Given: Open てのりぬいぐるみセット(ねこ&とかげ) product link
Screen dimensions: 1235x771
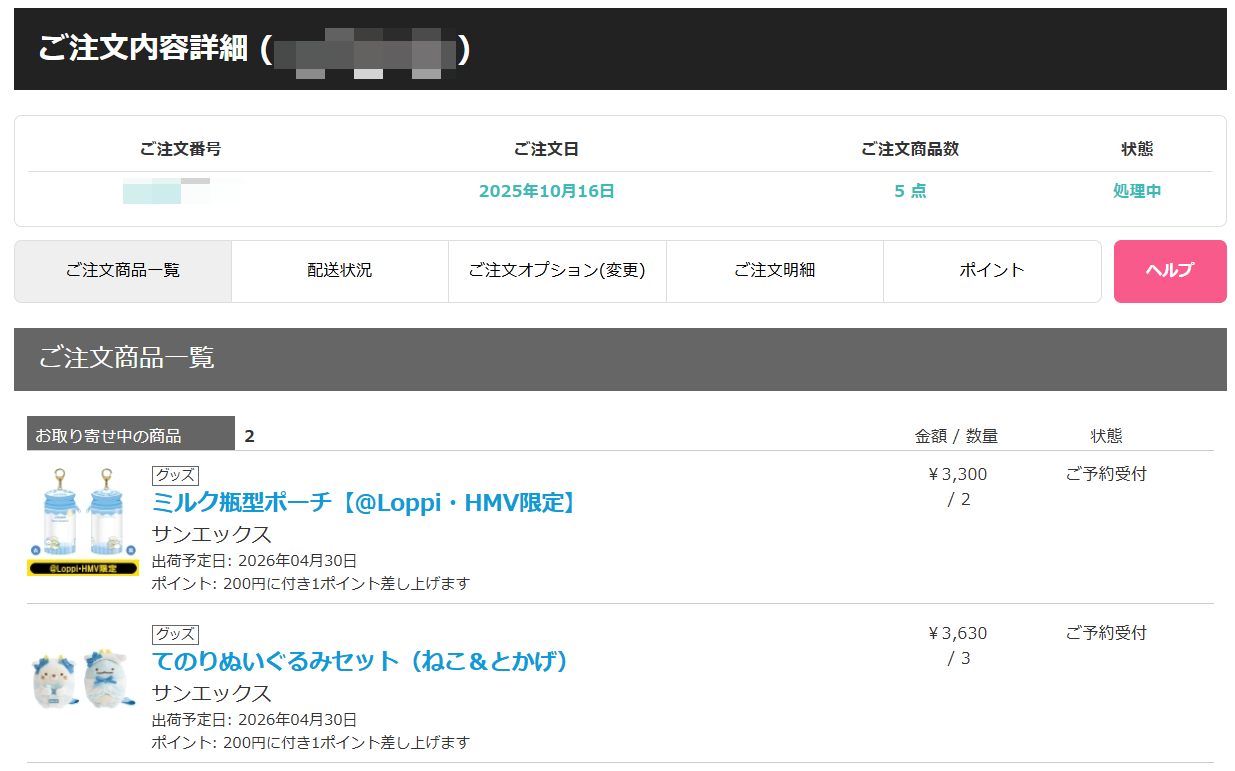Looking at the screenshot, I should pyautogui.click(x=361, y=661).
